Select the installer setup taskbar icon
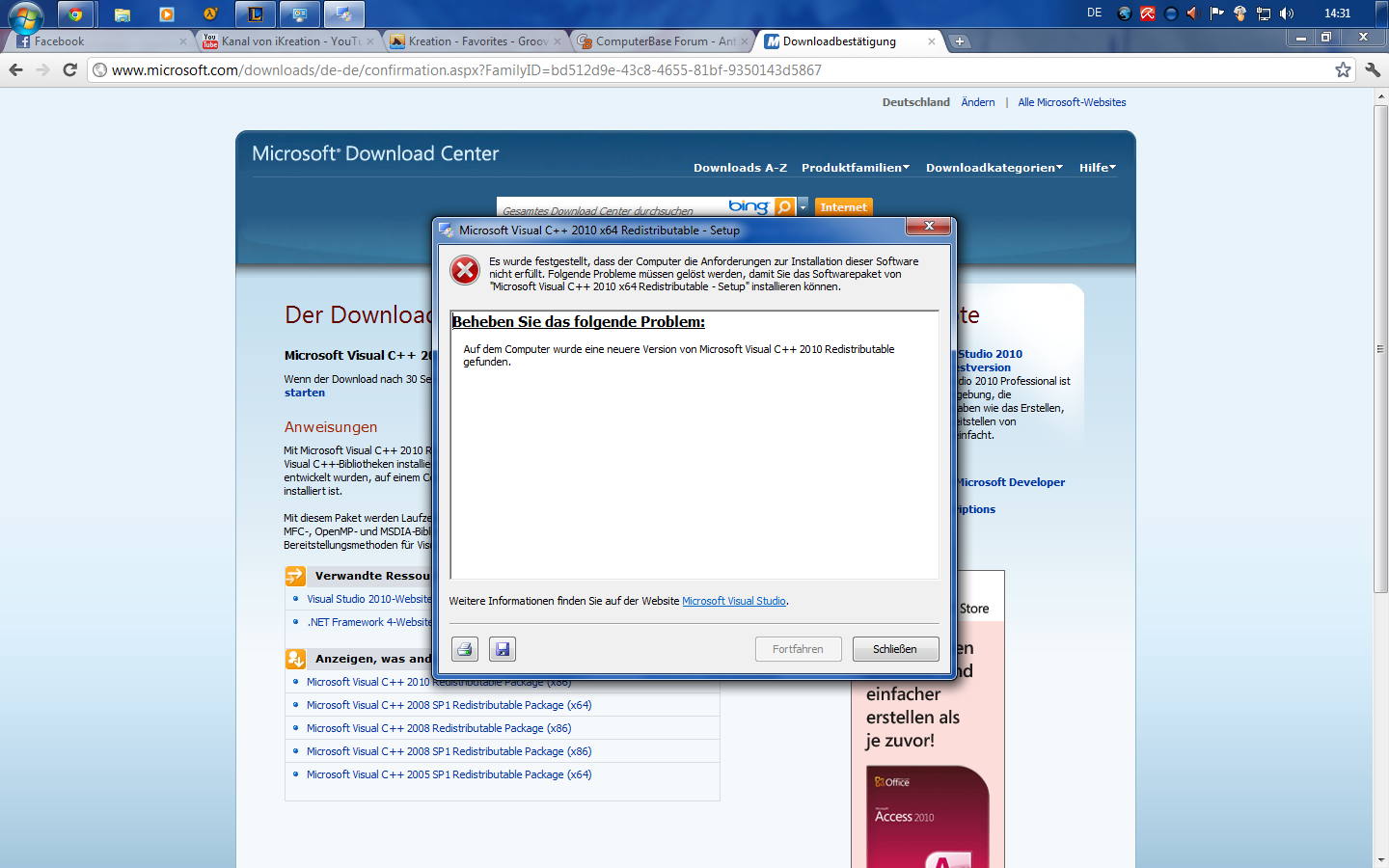The width and height of the screenshot is (1389, 868). [343, 14]
